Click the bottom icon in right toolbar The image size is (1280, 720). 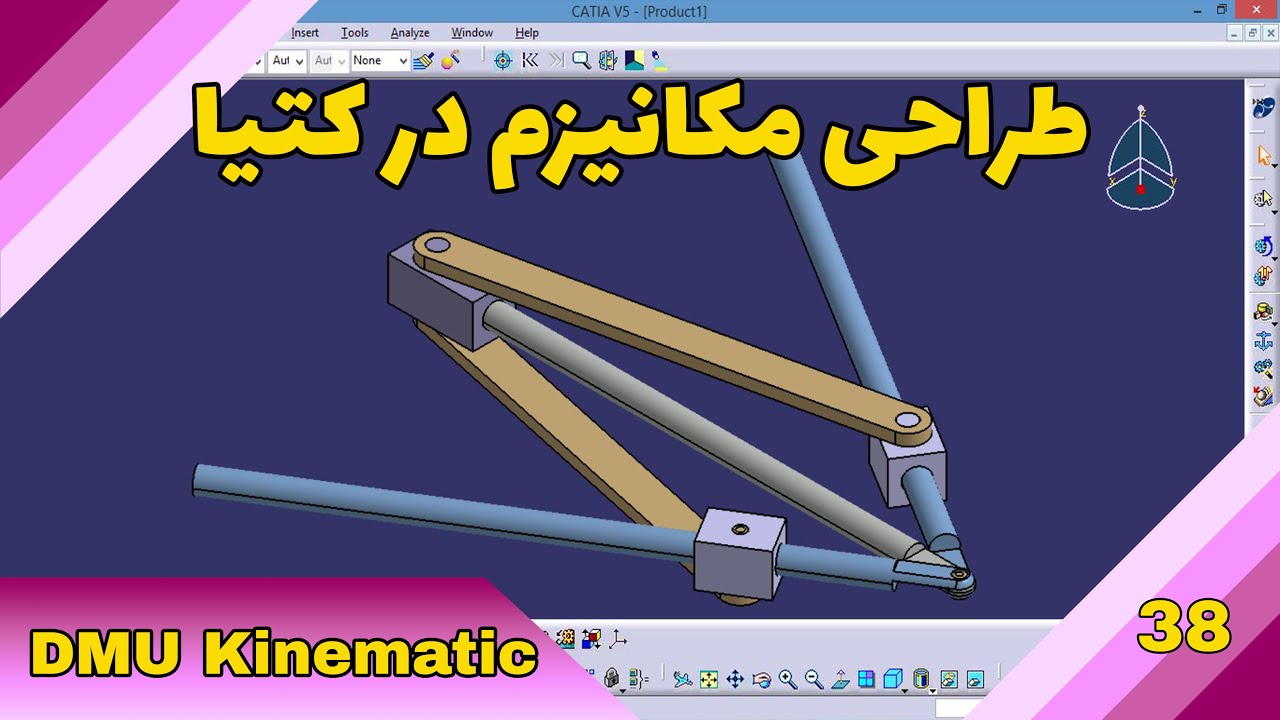[1263, 396]
